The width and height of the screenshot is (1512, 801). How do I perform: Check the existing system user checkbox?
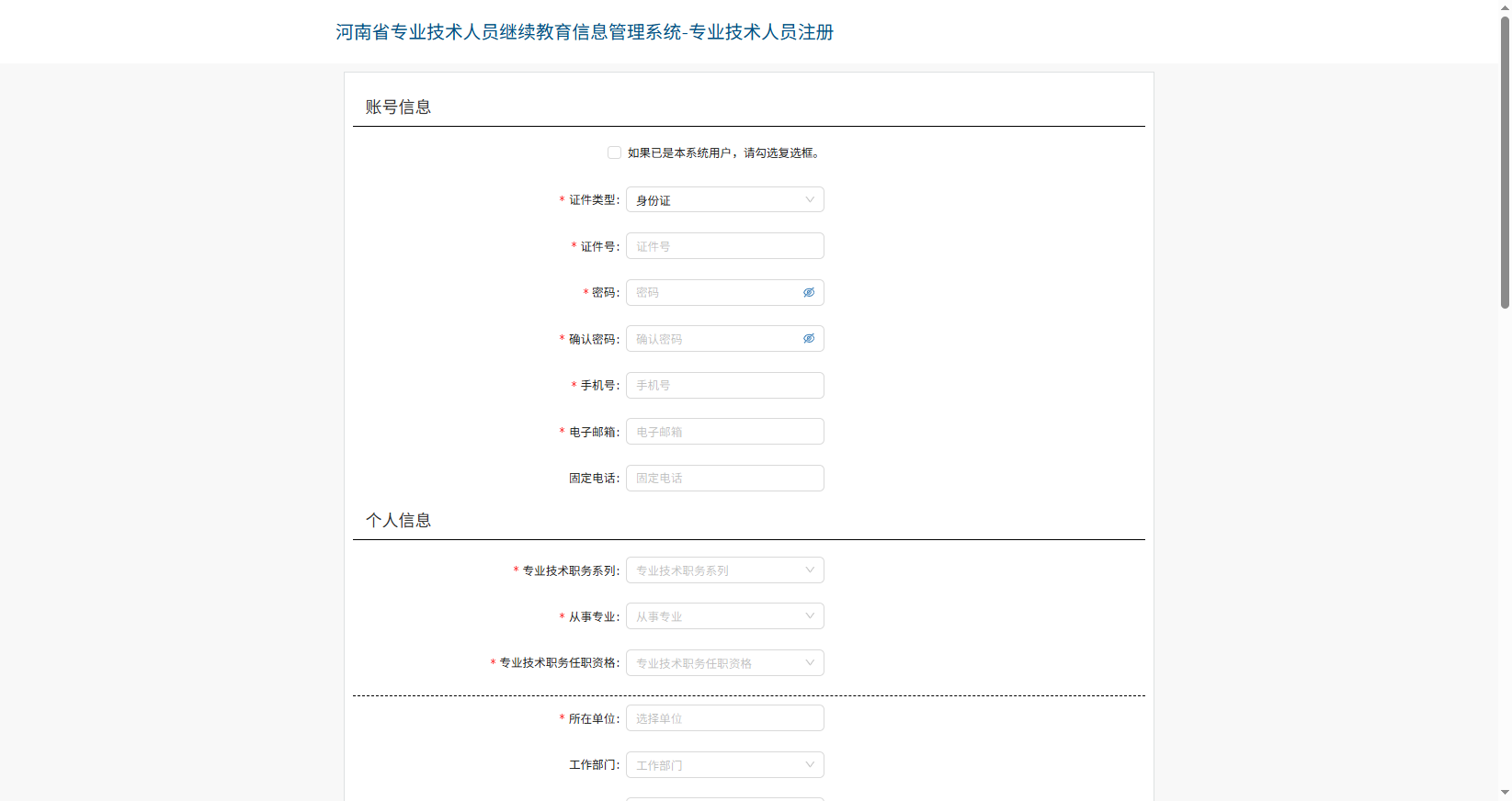tap(614, 152)
